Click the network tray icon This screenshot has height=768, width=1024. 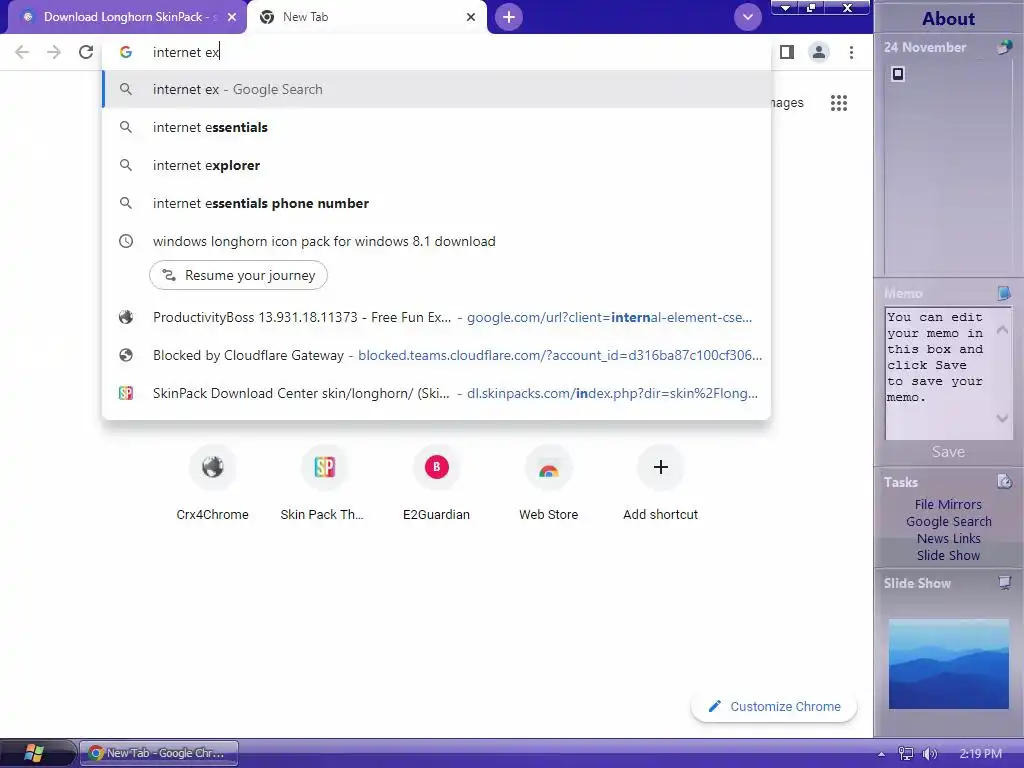(x=906, y=754)
